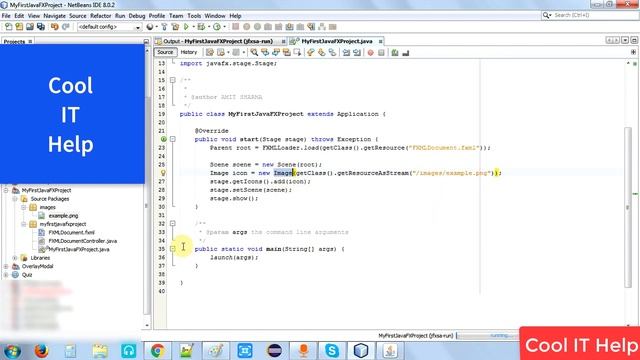Toggle the Source view button
Viewport: 640px width, 360px height.
click(165, 52)
